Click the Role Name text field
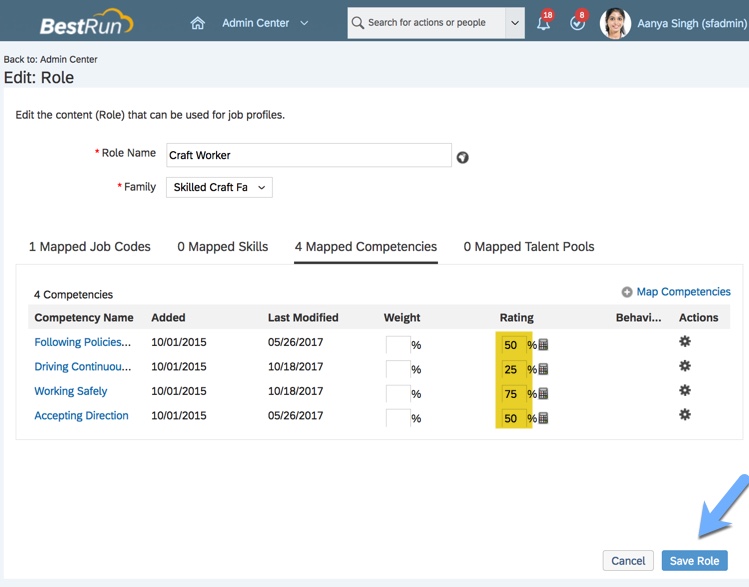The width and height of the screenshot is (749, 587). pos(308,155)
